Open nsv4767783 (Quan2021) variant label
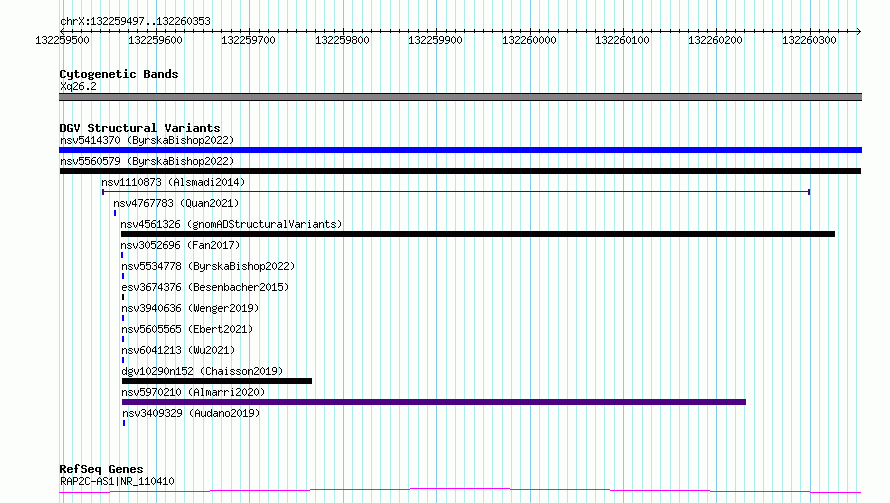Viewport: 890px width, 503px height. click(176, 203)
